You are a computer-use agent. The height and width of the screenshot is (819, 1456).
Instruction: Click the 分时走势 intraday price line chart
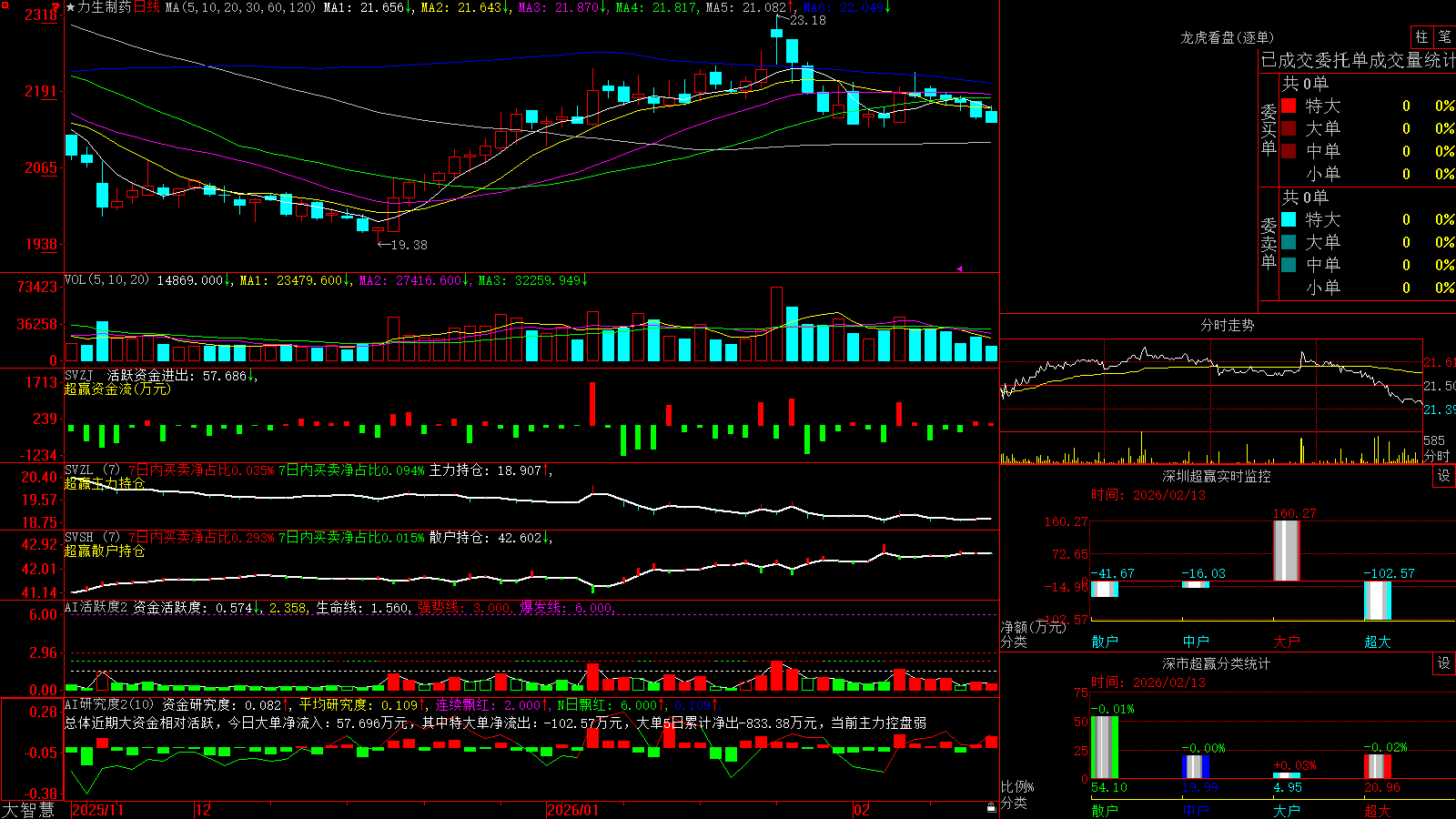pyautogui.click(x=1211, y=387)
